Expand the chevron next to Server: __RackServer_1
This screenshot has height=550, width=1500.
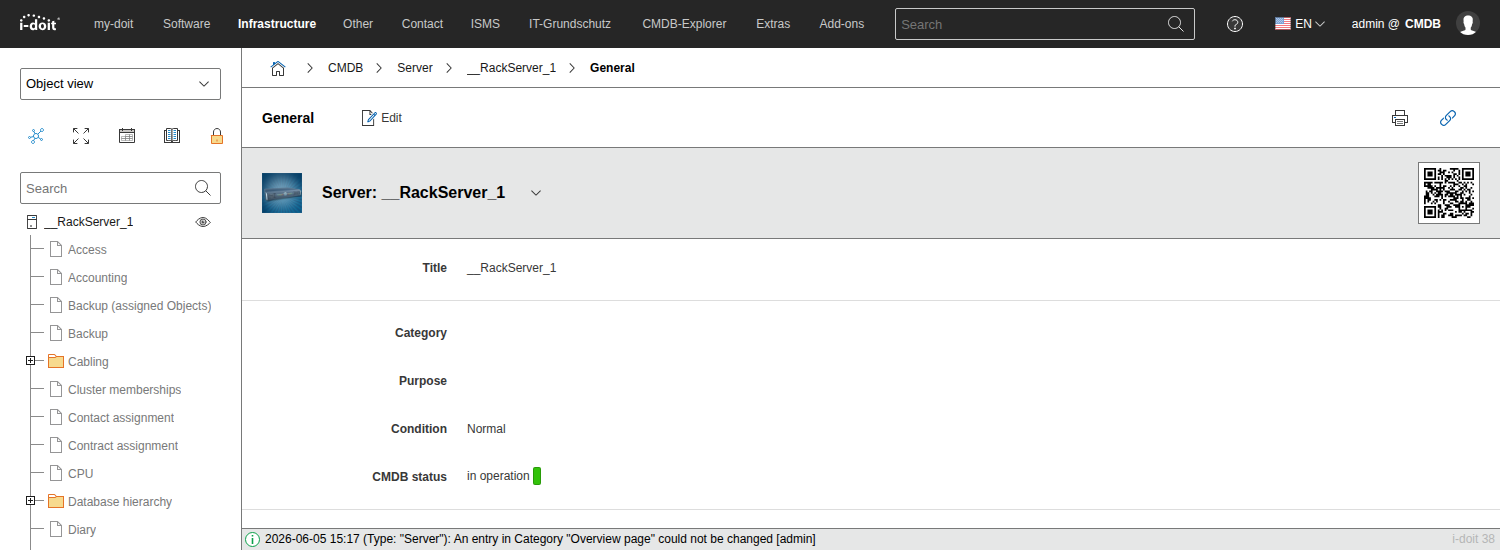click(536, 193)
